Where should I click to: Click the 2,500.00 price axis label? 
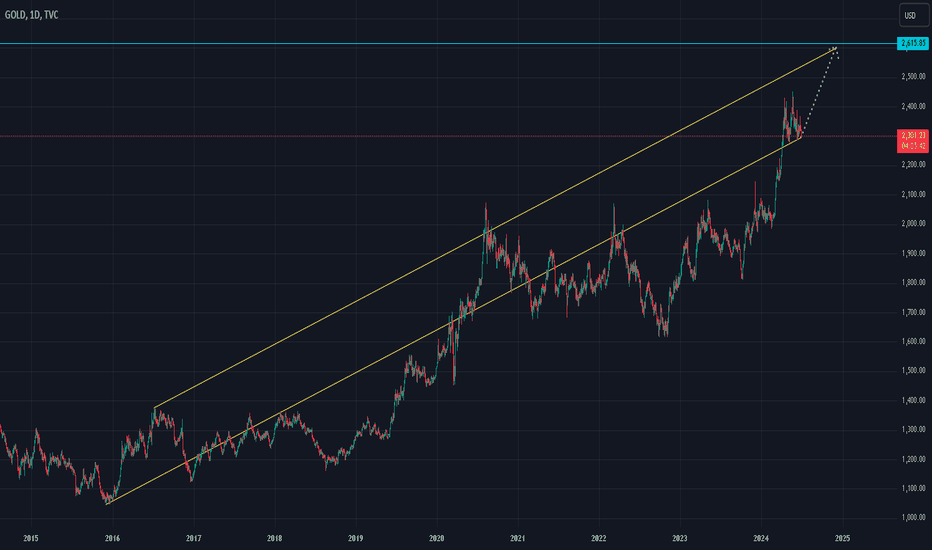[914, 77]
